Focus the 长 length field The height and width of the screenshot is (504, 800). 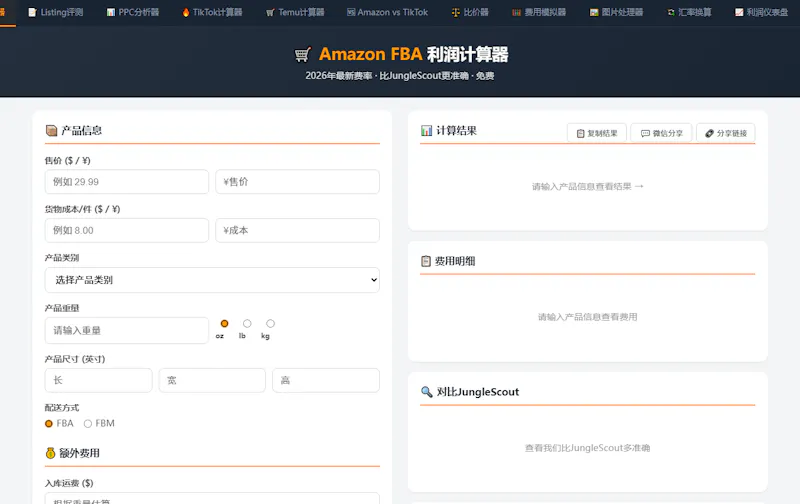(x=98, y=380)
